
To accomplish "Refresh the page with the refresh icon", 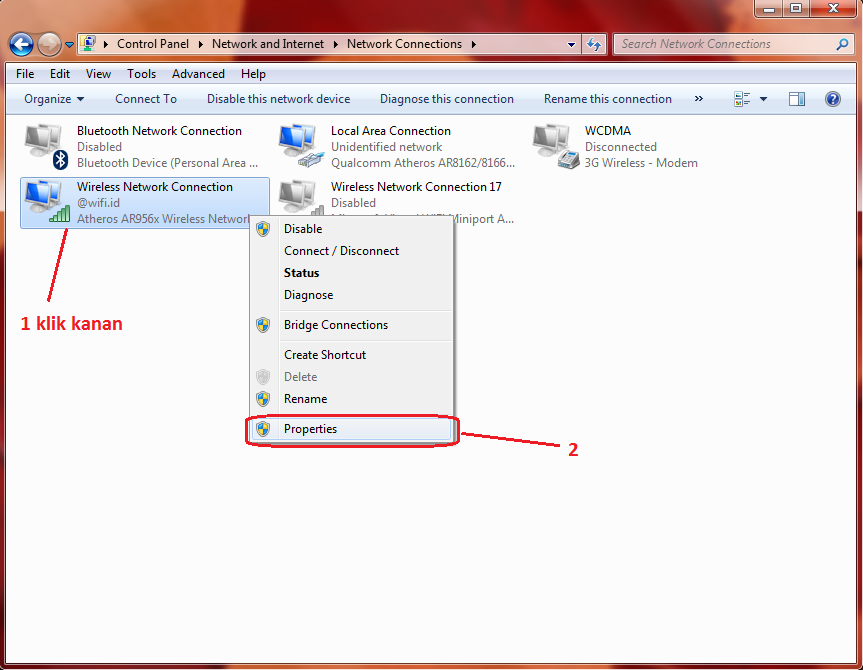I will [x=593, y=44].
